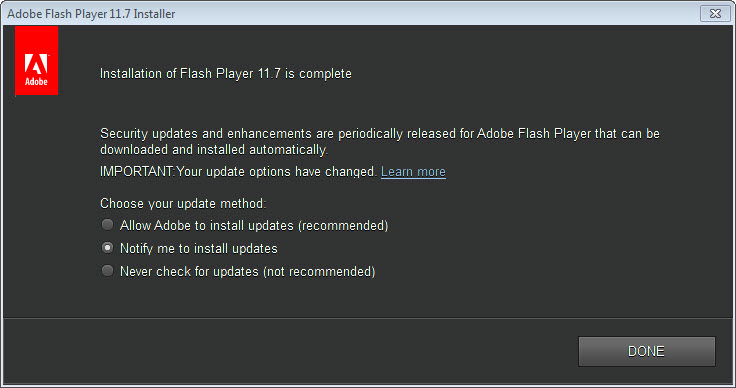Click the Allow Adobe to install updates label text
Image resolution: width=736 pixels, height=388 pixels.
pos(254,226)
